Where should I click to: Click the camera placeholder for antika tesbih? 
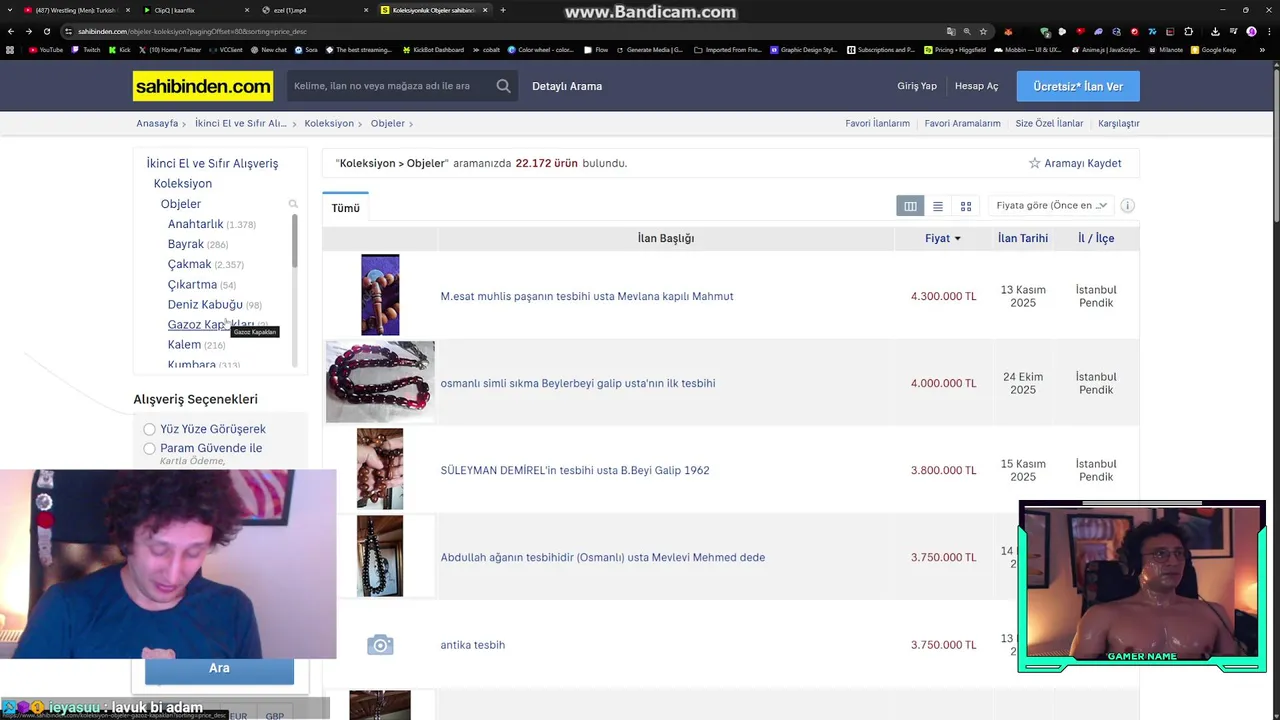pos(380,645)
